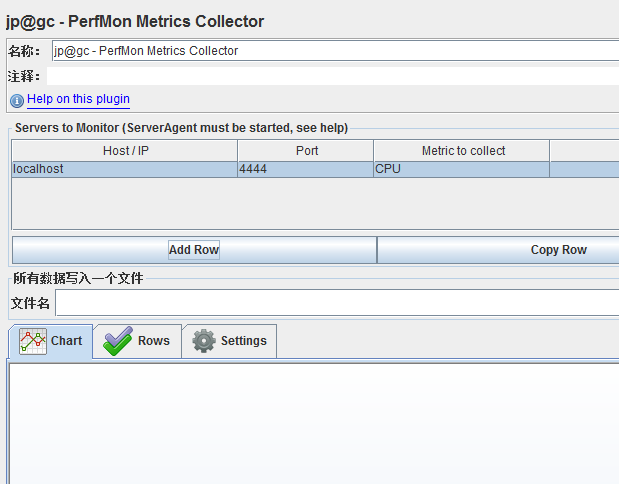Select the localhost host cell
The height and width of the screenshot is (484, 619).
pos(124,169)
